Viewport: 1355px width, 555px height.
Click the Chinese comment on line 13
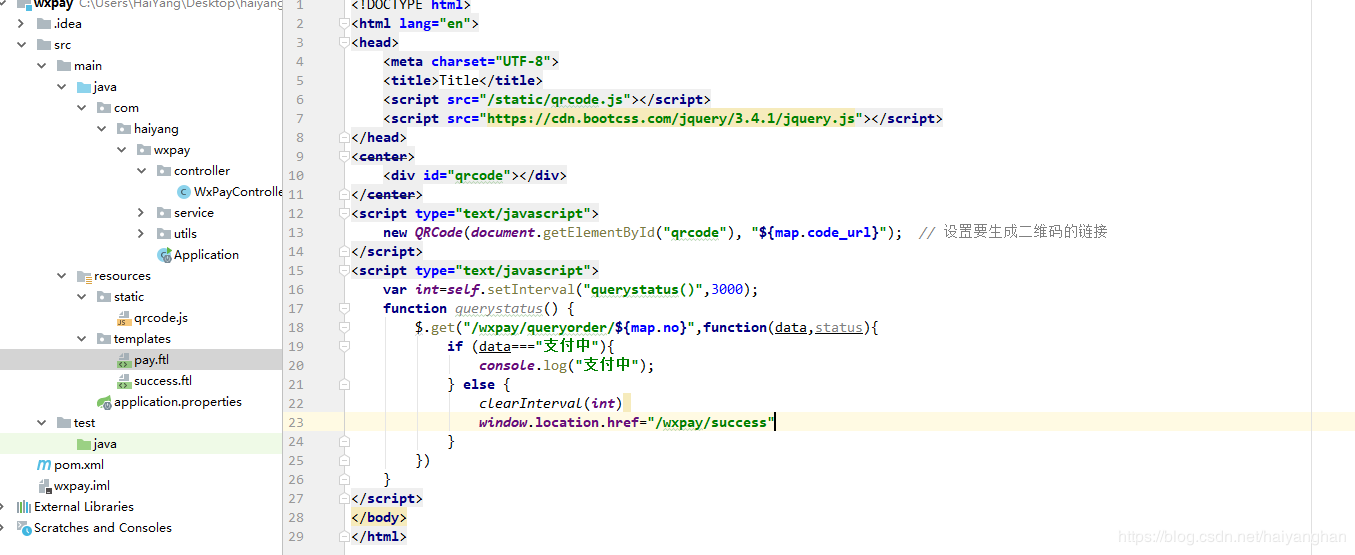[x=1013, y=232]
